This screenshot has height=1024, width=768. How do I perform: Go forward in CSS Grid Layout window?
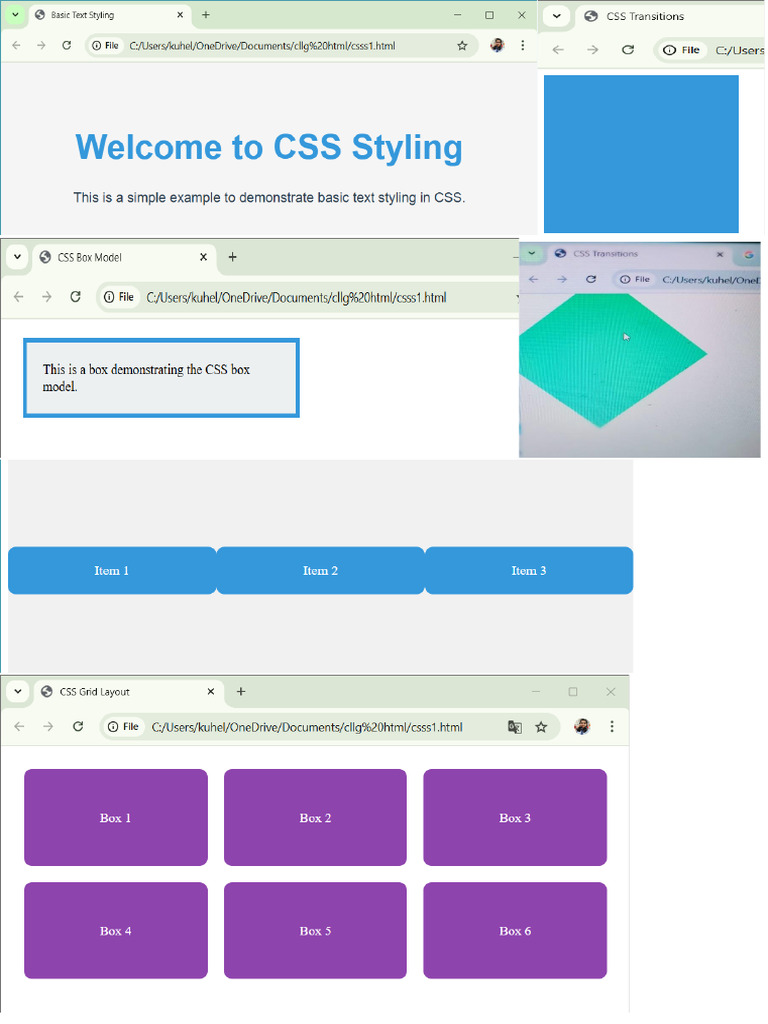tap(48, 727)
